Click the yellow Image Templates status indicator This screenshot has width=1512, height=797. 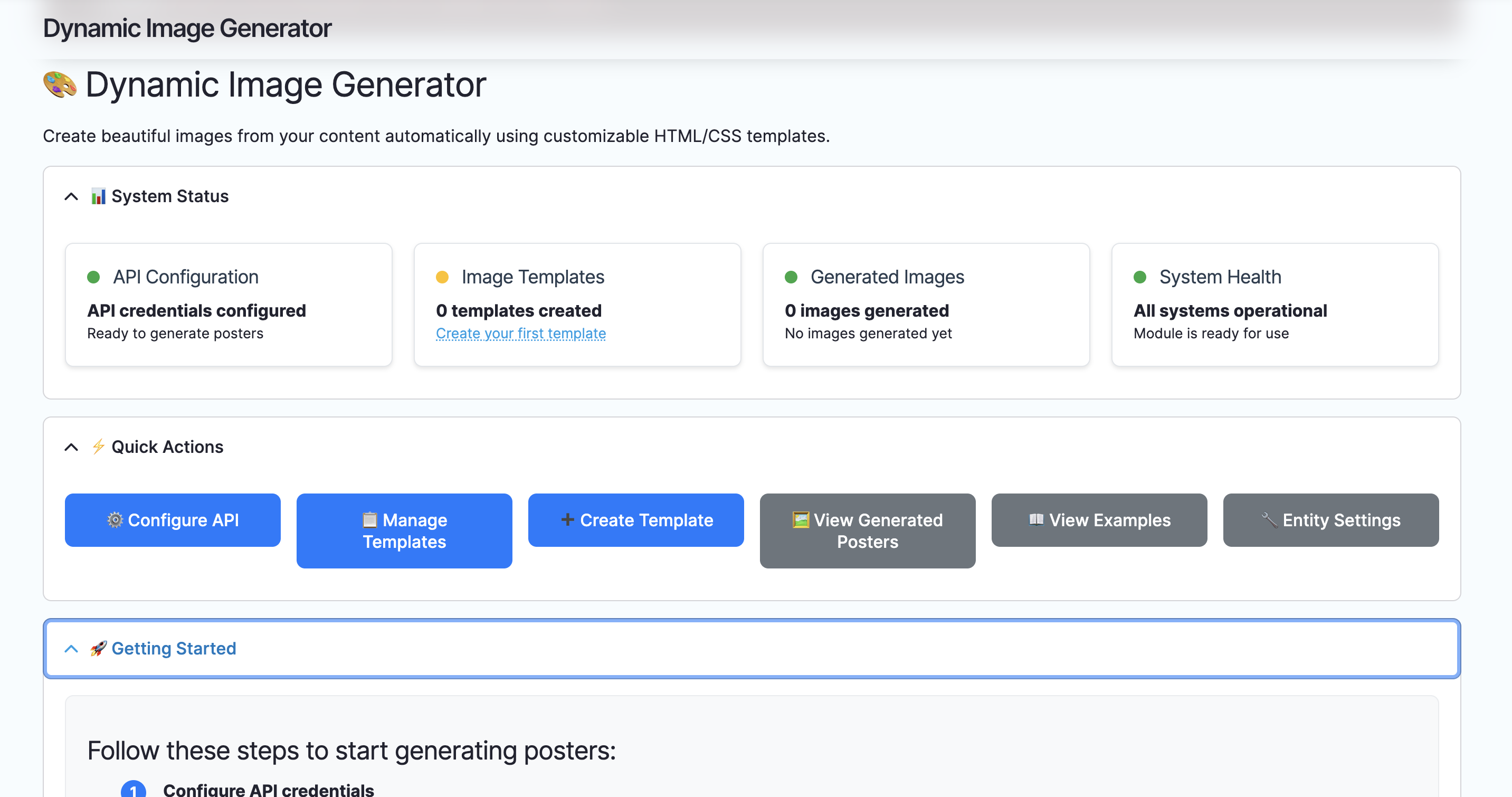pyautogui.click(x=443, y=277)
